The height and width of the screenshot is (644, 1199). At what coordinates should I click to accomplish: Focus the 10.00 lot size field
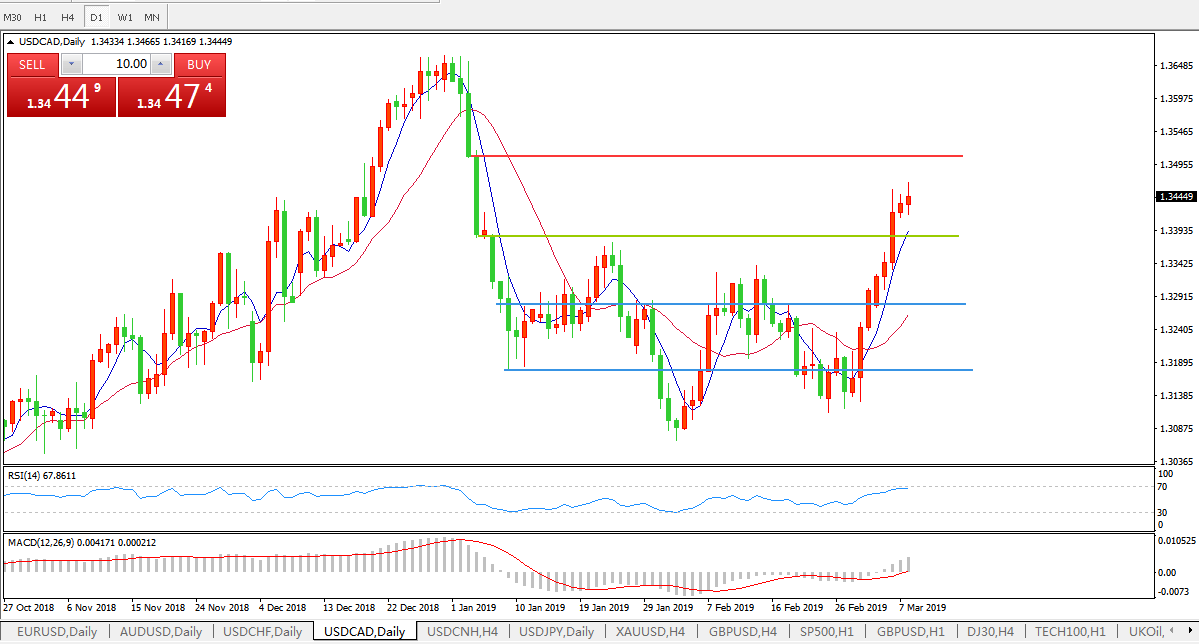pyautogui.click(x=116, y=64)
